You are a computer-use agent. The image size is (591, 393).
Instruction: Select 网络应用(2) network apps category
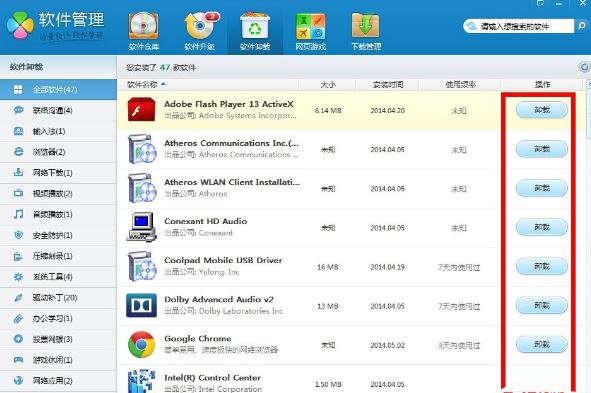(58, 381)
